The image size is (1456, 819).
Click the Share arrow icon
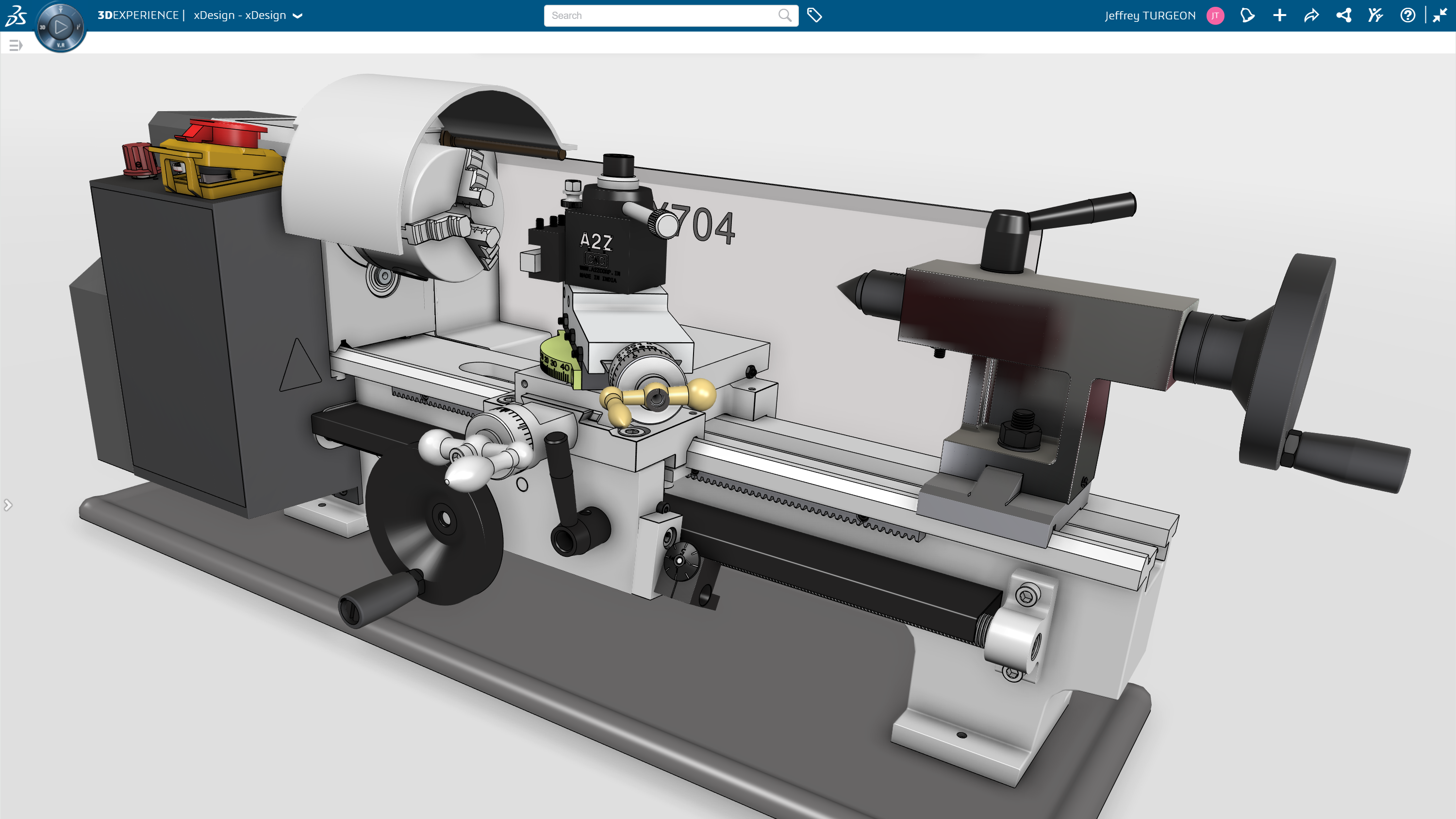click(1311, 15)
